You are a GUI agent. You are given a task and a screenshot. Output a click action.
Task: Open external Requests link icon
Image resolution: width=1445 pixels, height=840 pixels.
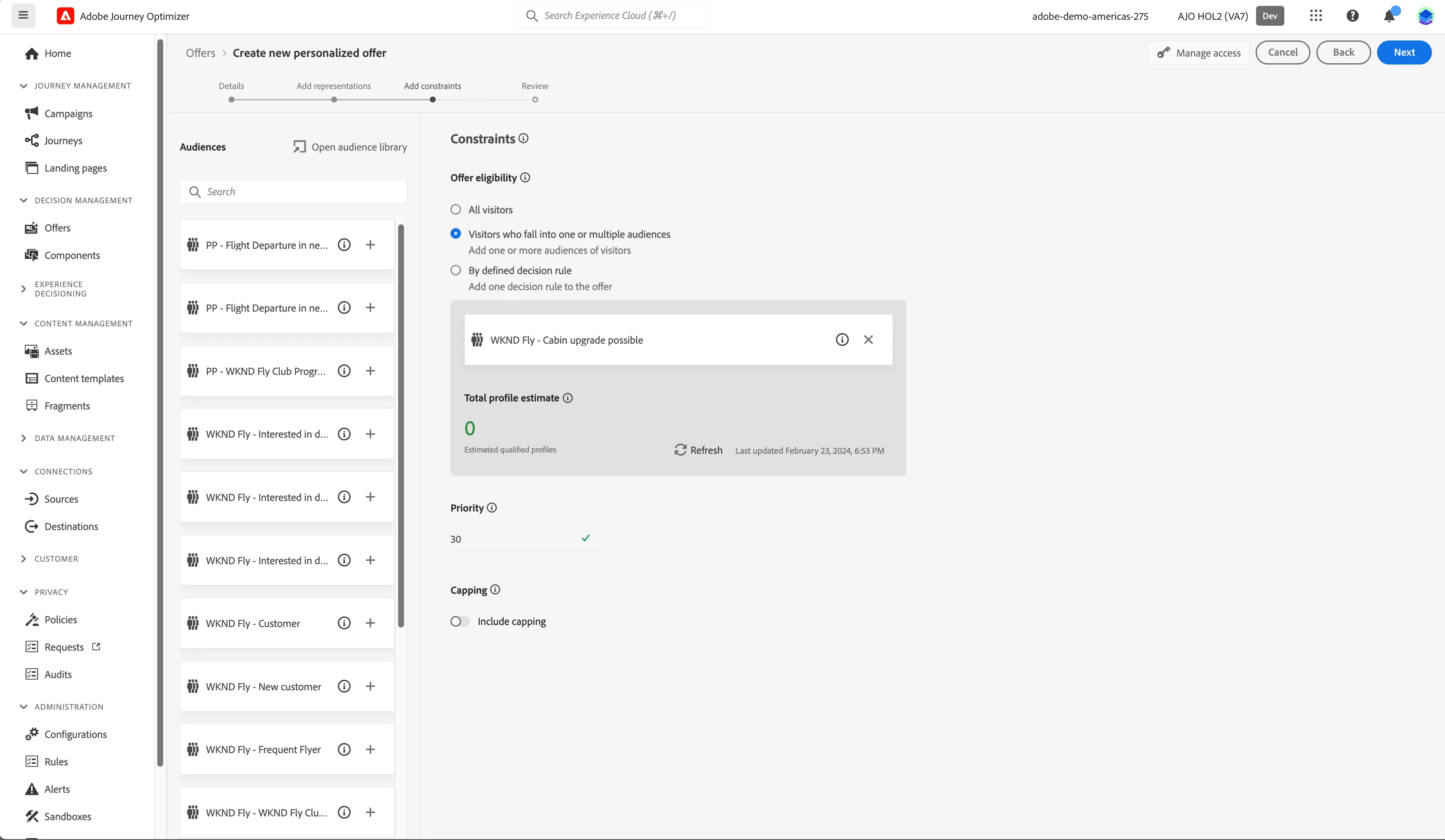(x=96, y=646)
